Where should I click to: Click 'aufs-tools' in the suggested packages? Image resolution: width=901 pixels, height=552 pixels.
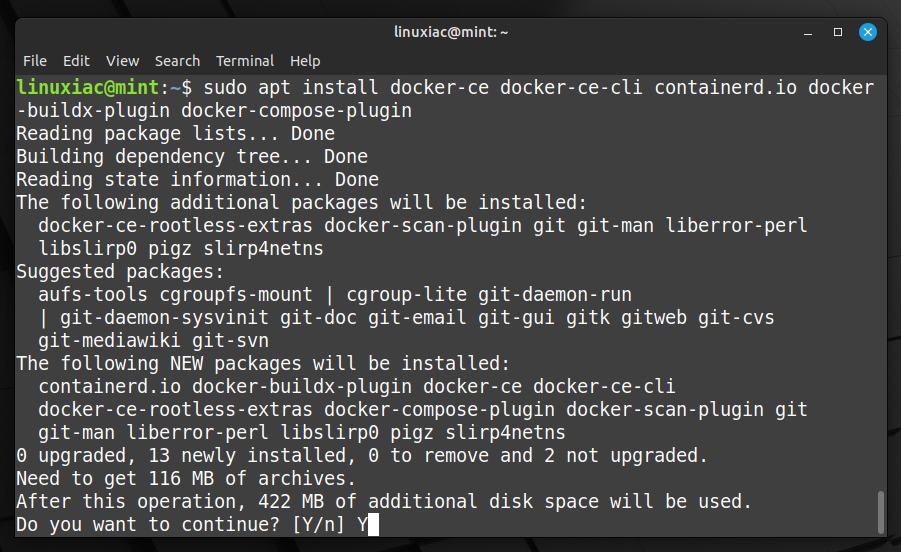pyautogui.click(x=93, y=295)
